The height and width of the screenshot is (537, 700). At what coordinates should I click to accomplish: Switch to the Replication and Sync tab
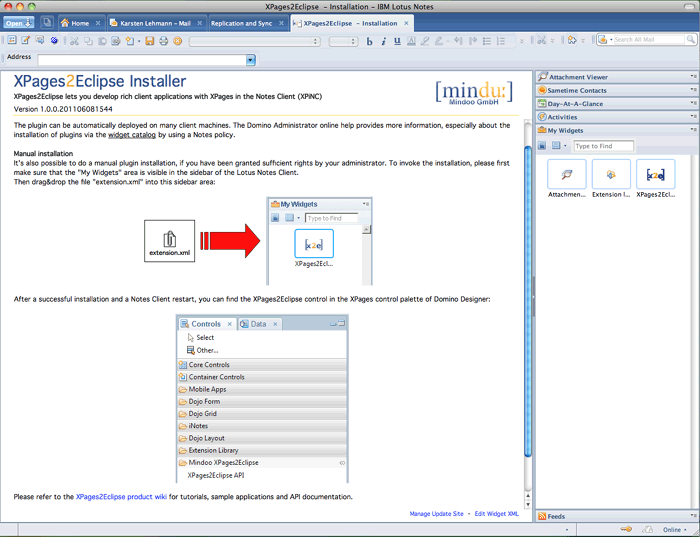click(242, 23)
